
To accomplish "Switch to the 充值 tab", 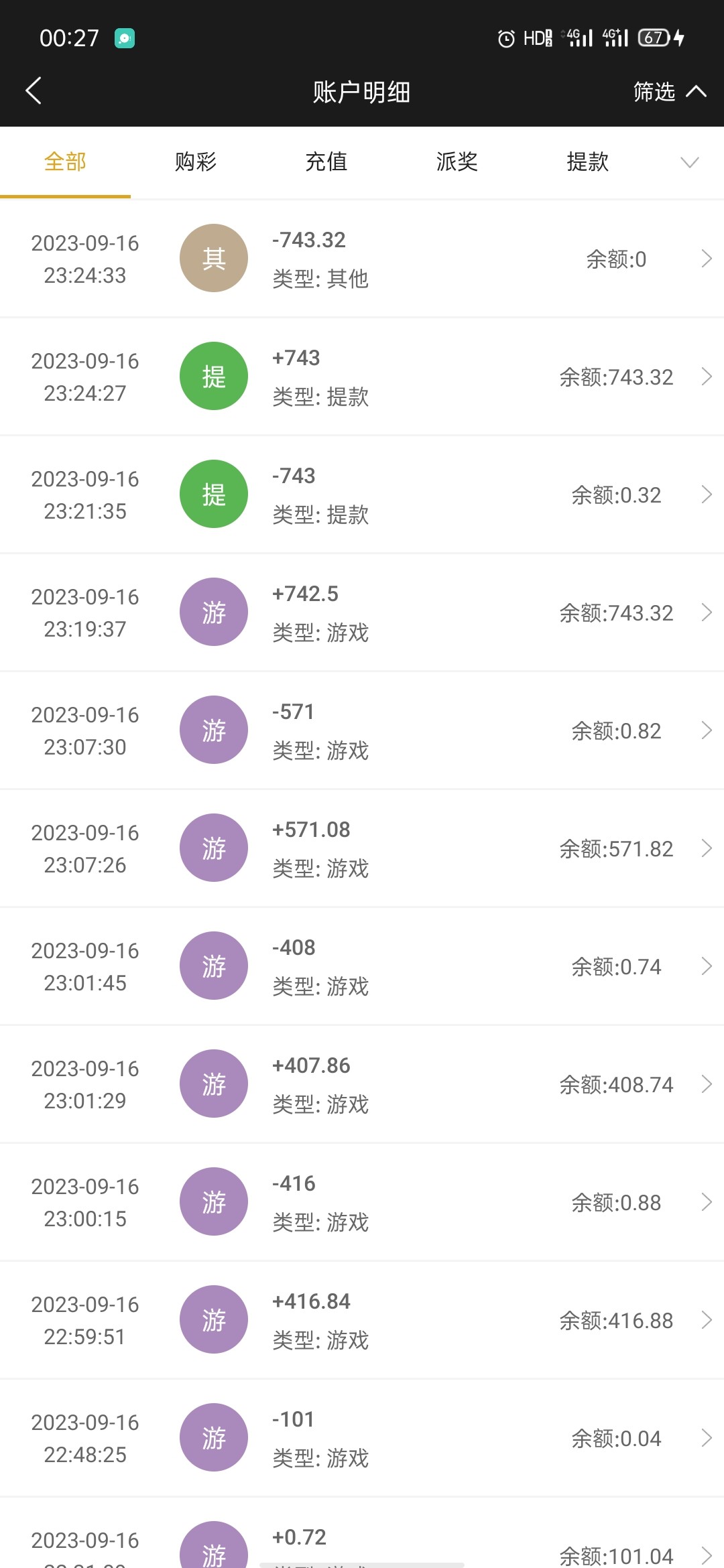I will tap(326, 162).
